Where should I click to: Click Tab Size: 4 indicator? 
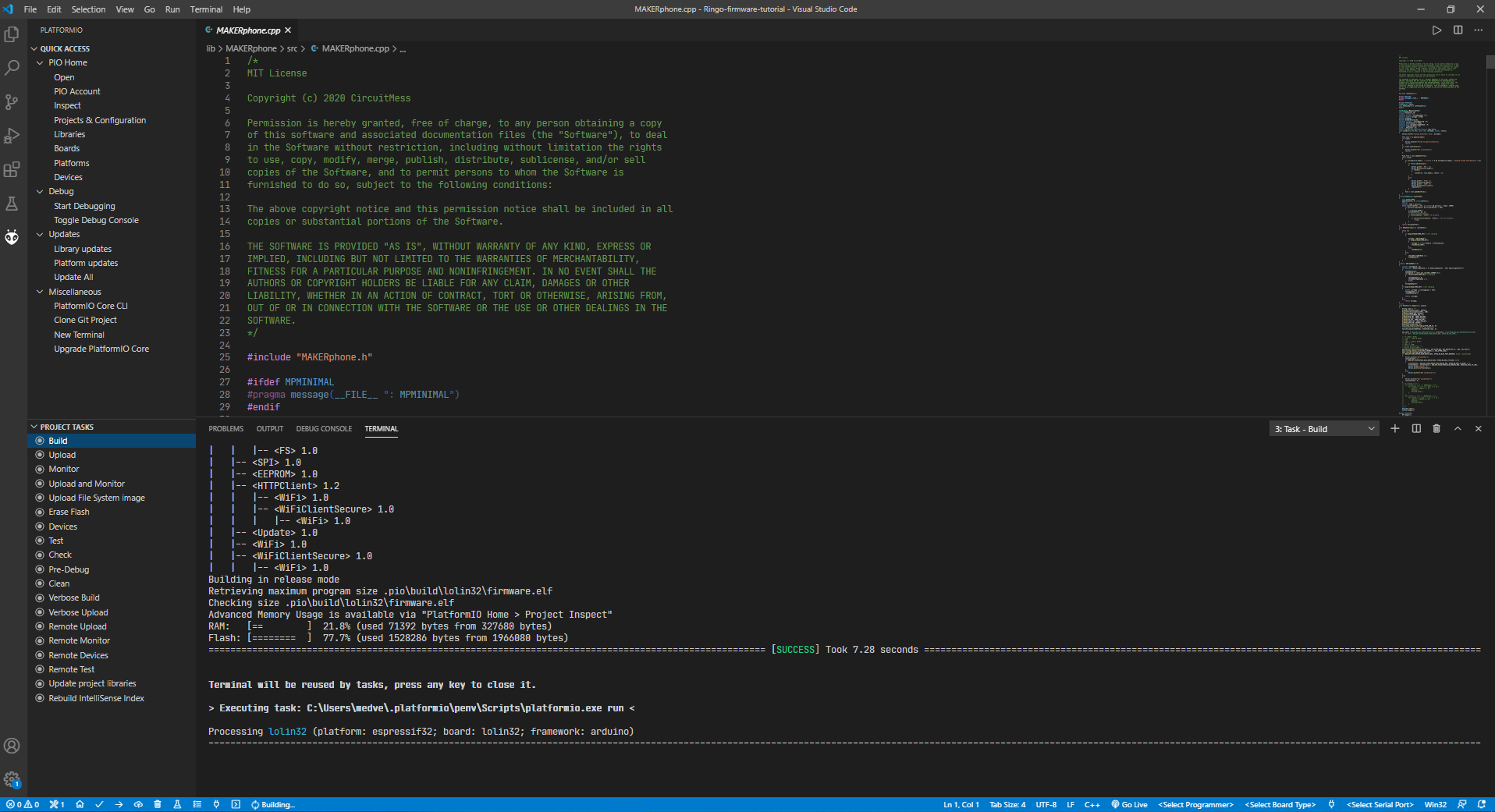(x=1007, y=804)
